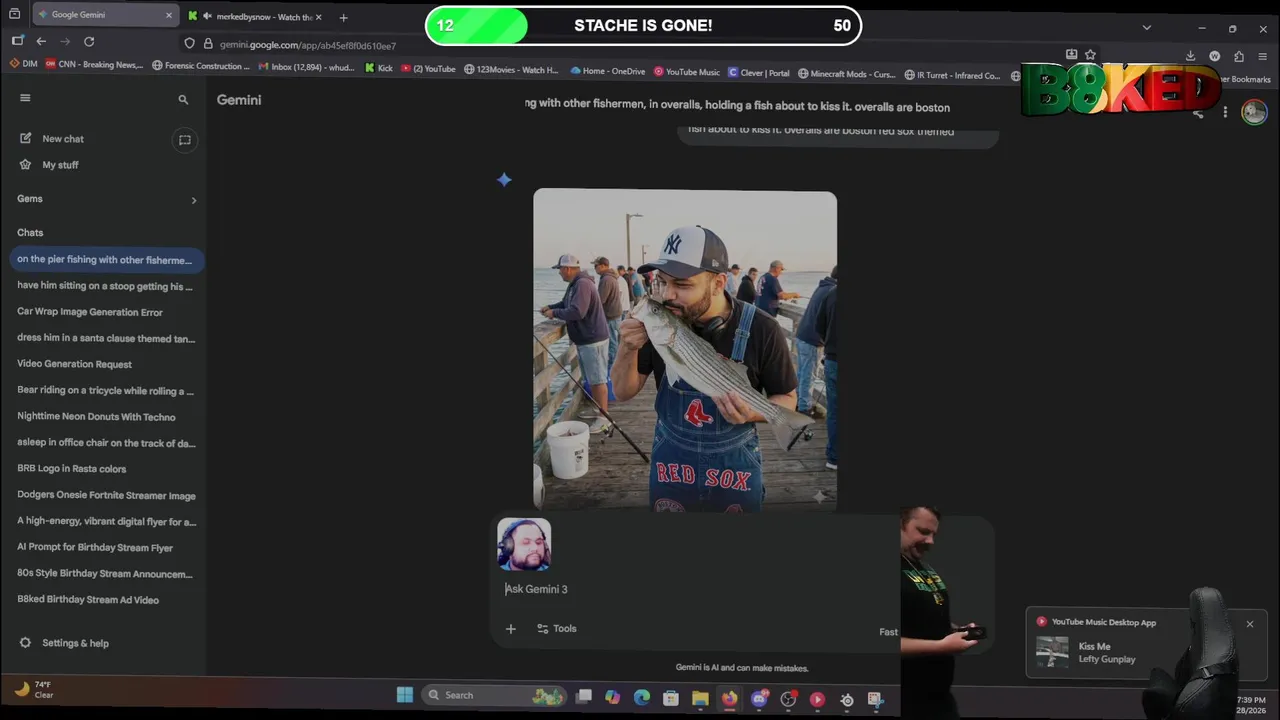Go back with the browser back arrow
The image size is (1280, 720).
(x=41, y=41)
